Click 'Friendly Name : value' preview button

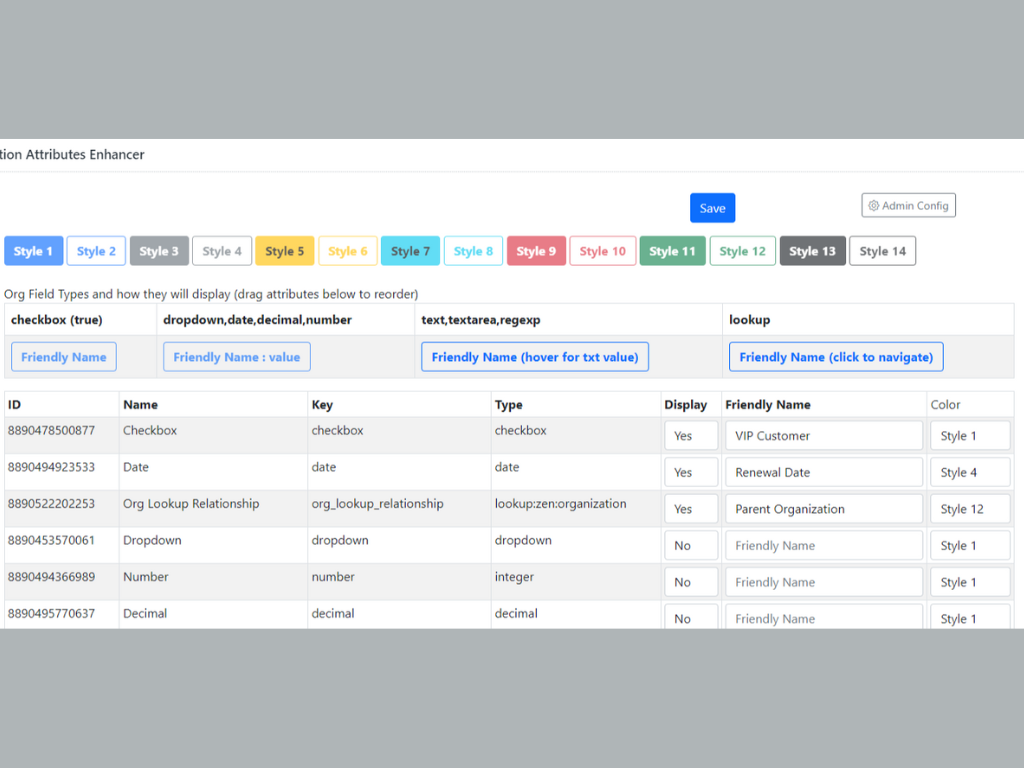tap(236, 357)
